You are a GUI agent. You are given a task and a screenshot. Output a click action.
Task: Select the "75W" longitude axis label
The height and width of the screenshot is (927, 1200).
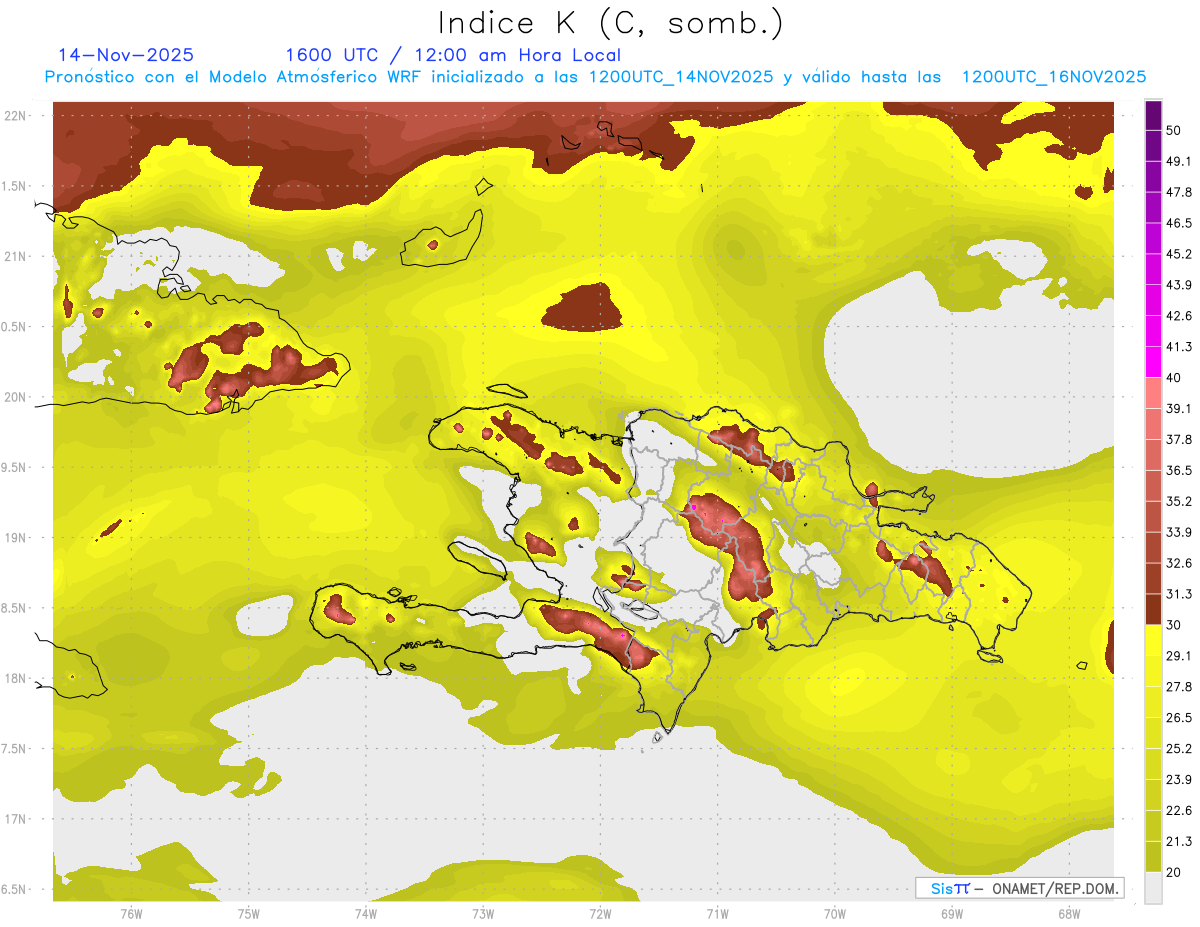click(x=248, y=914)
